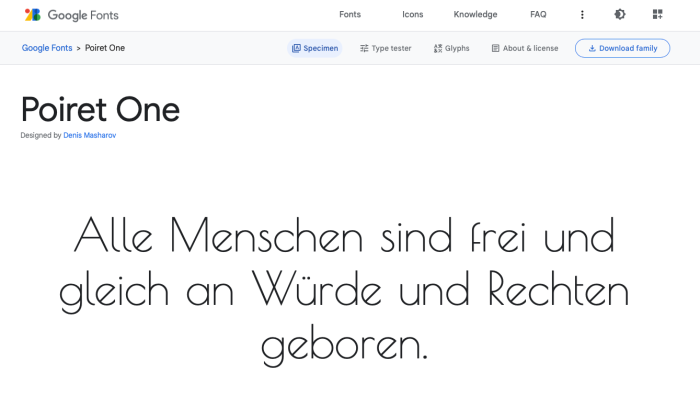This screenshot has height=394, width=700.
Task: Switch to the Type tester tab
Action: [385, 48]
